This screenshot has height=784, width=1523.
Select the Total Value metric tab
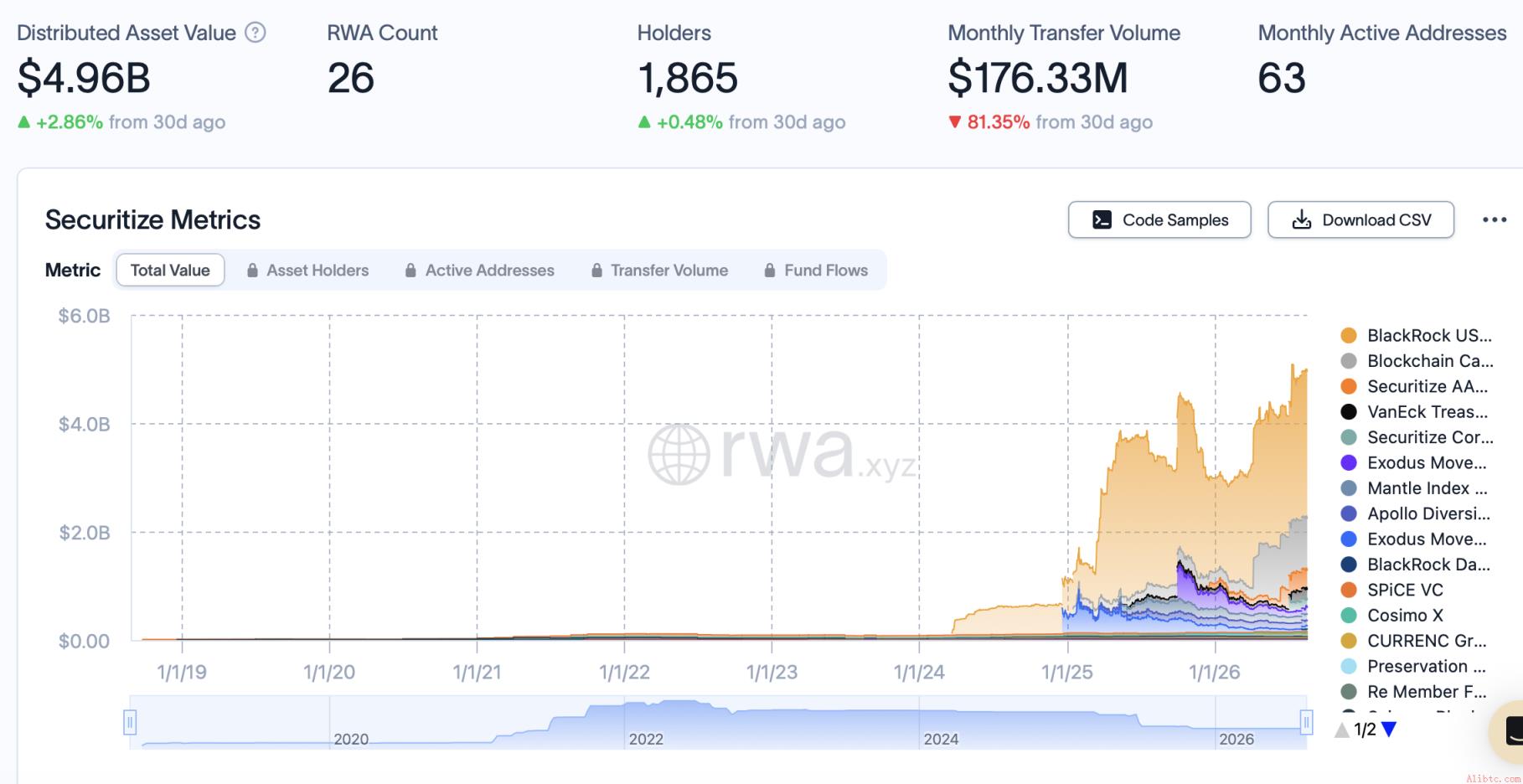170,270
